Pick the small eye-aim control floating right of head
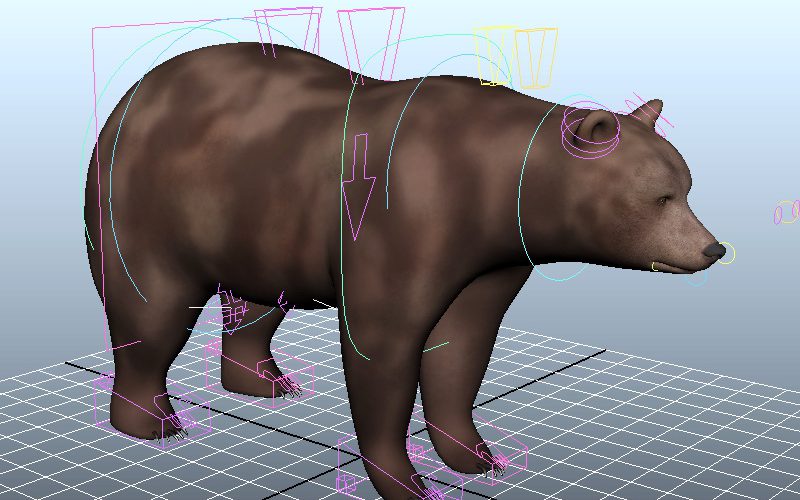Image resolution: width=800 pixels, height=500 pixels. 785,212
